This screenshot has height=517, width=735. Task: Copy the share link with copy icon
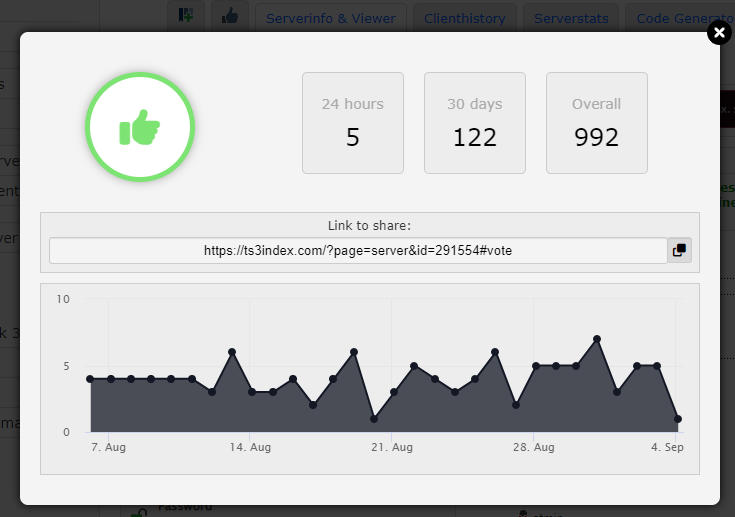(680, 250)
